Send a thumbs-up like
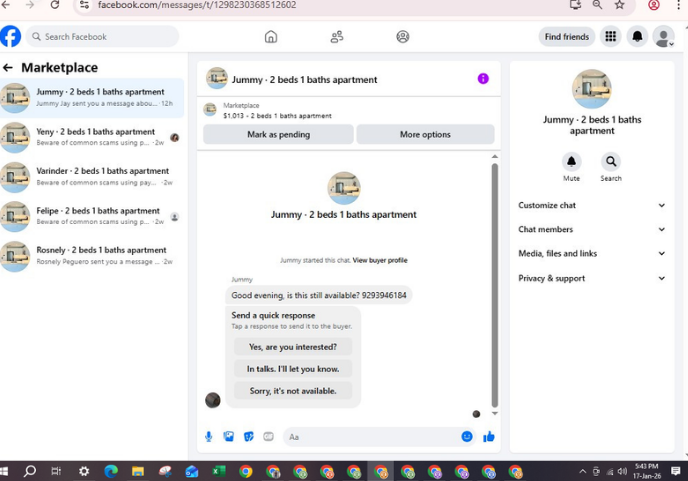The height and width of the screenshot is (481, 688). [488, 436]
